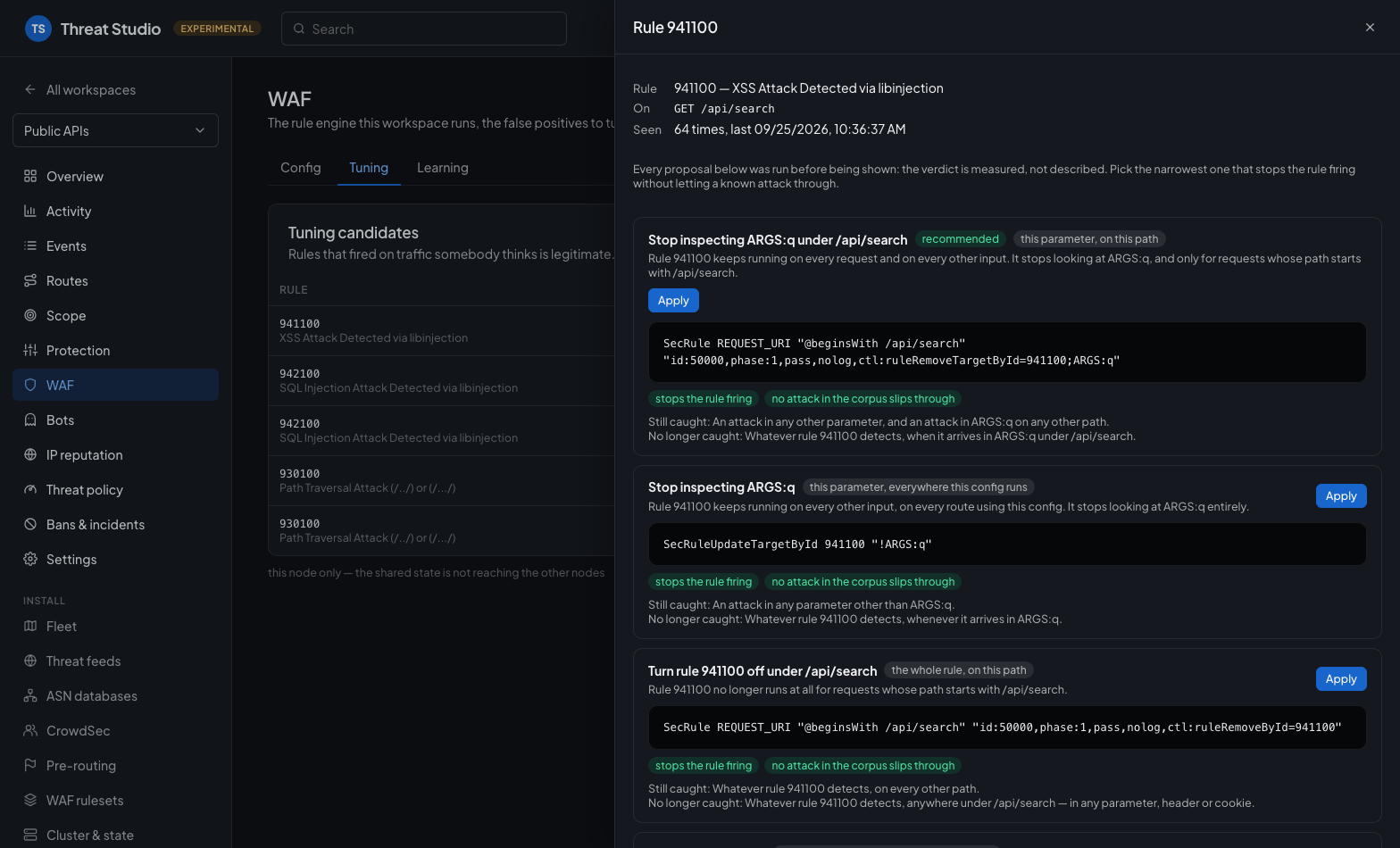
Task: Open the Overview sidebar icon
Action: click(x=30, y=177)
